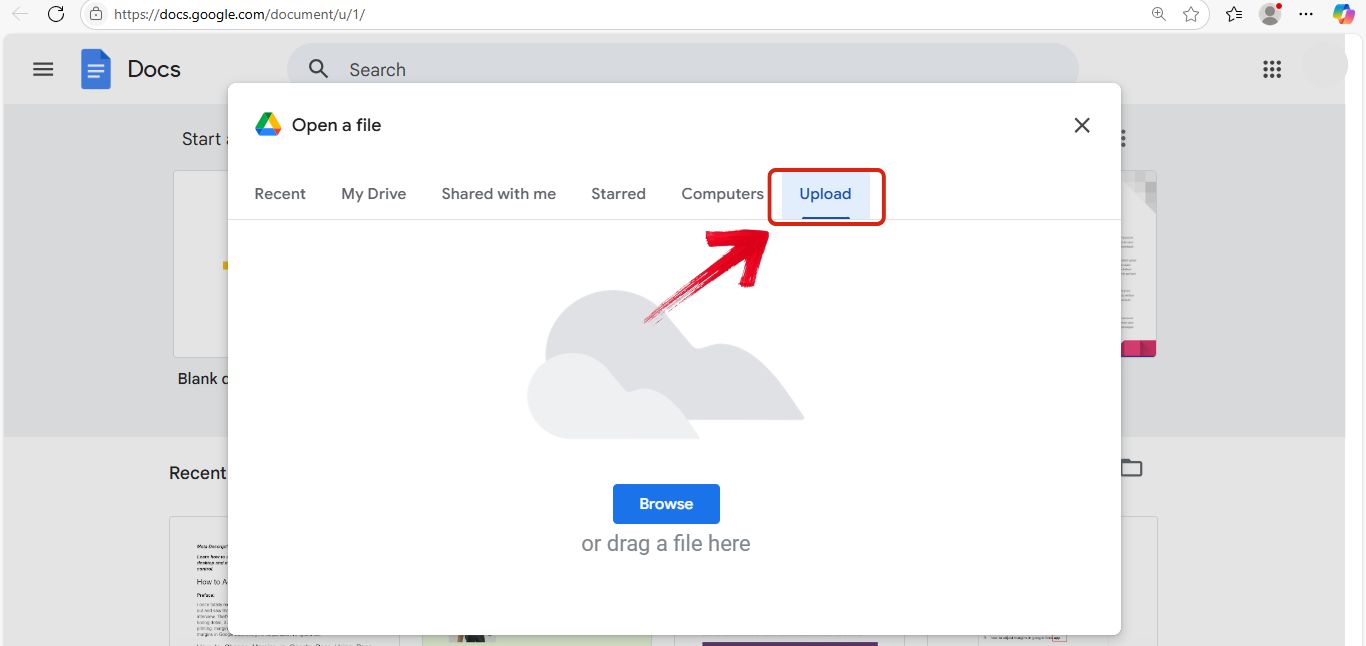Select the search magnifier icon
The width and height of the screenshot is (1366, 646).
(318, 69)
